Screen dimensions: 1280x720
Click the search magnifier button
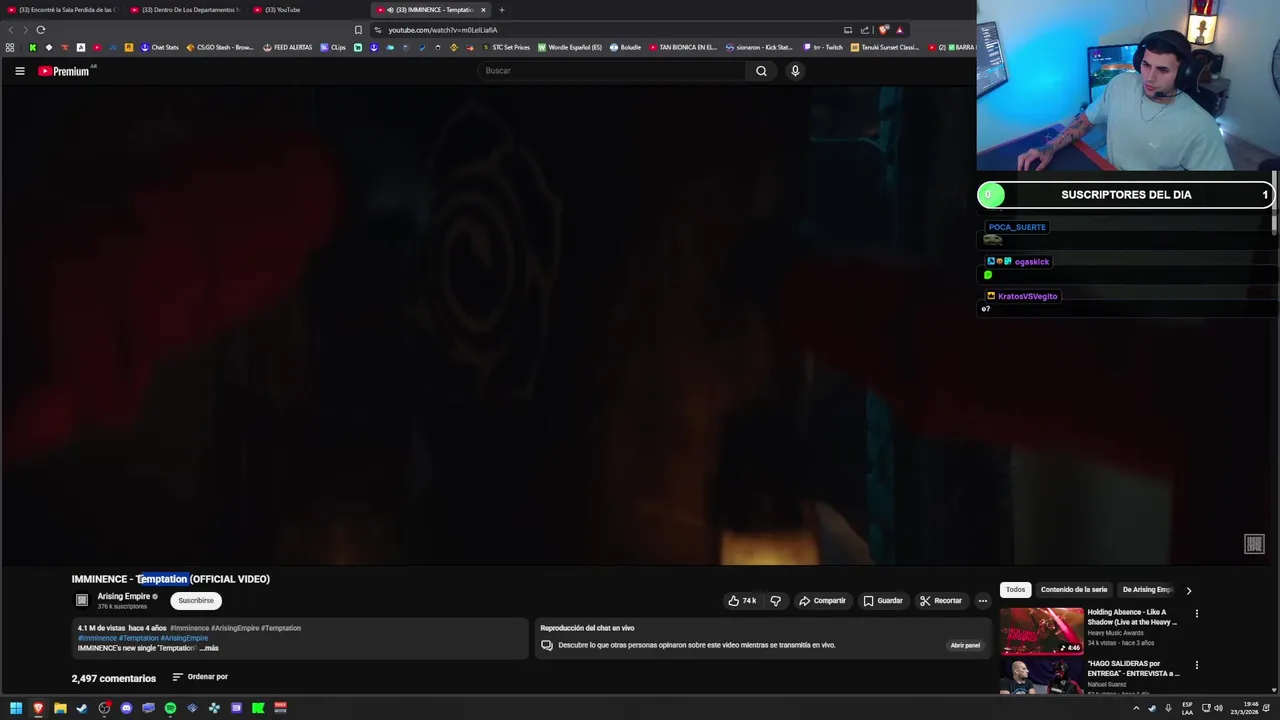tap(761, 71)
